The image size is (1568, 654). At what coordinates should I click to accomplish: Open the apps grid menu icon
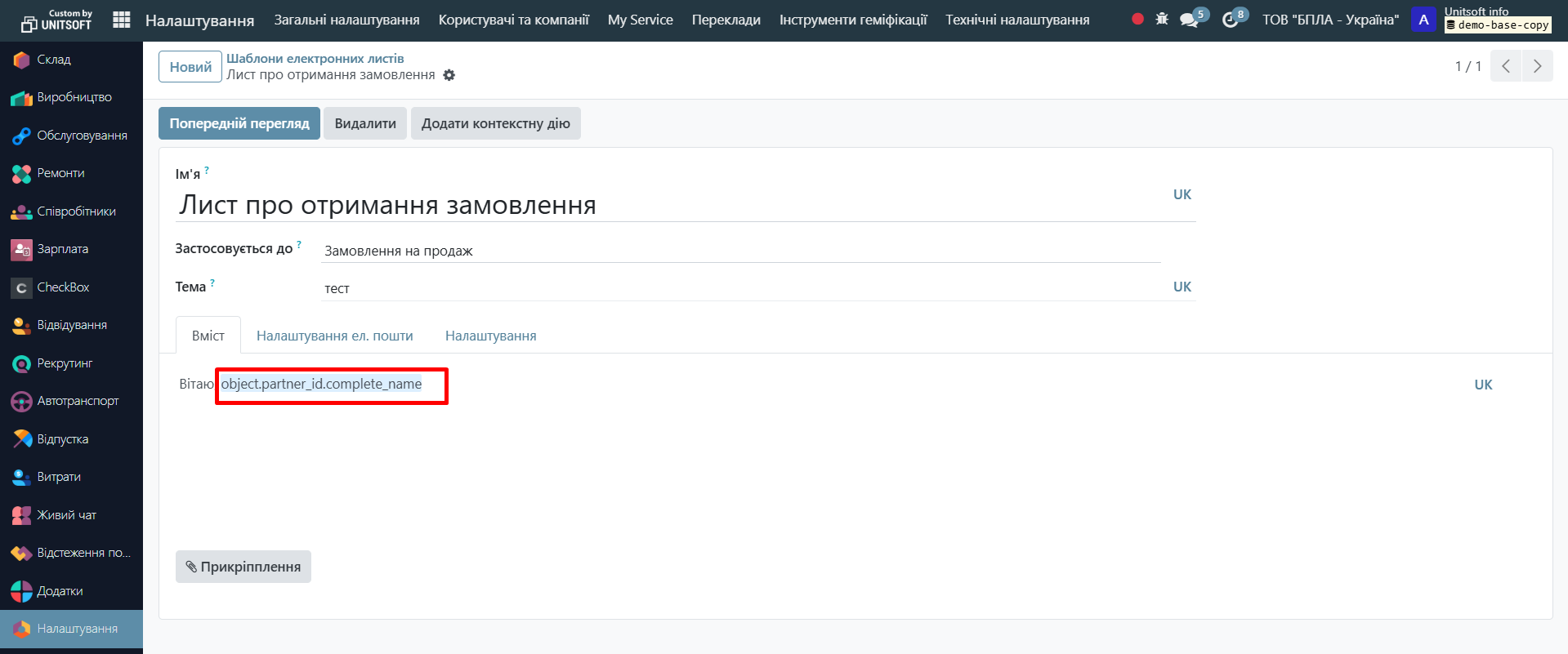click(x=121, y=20)
